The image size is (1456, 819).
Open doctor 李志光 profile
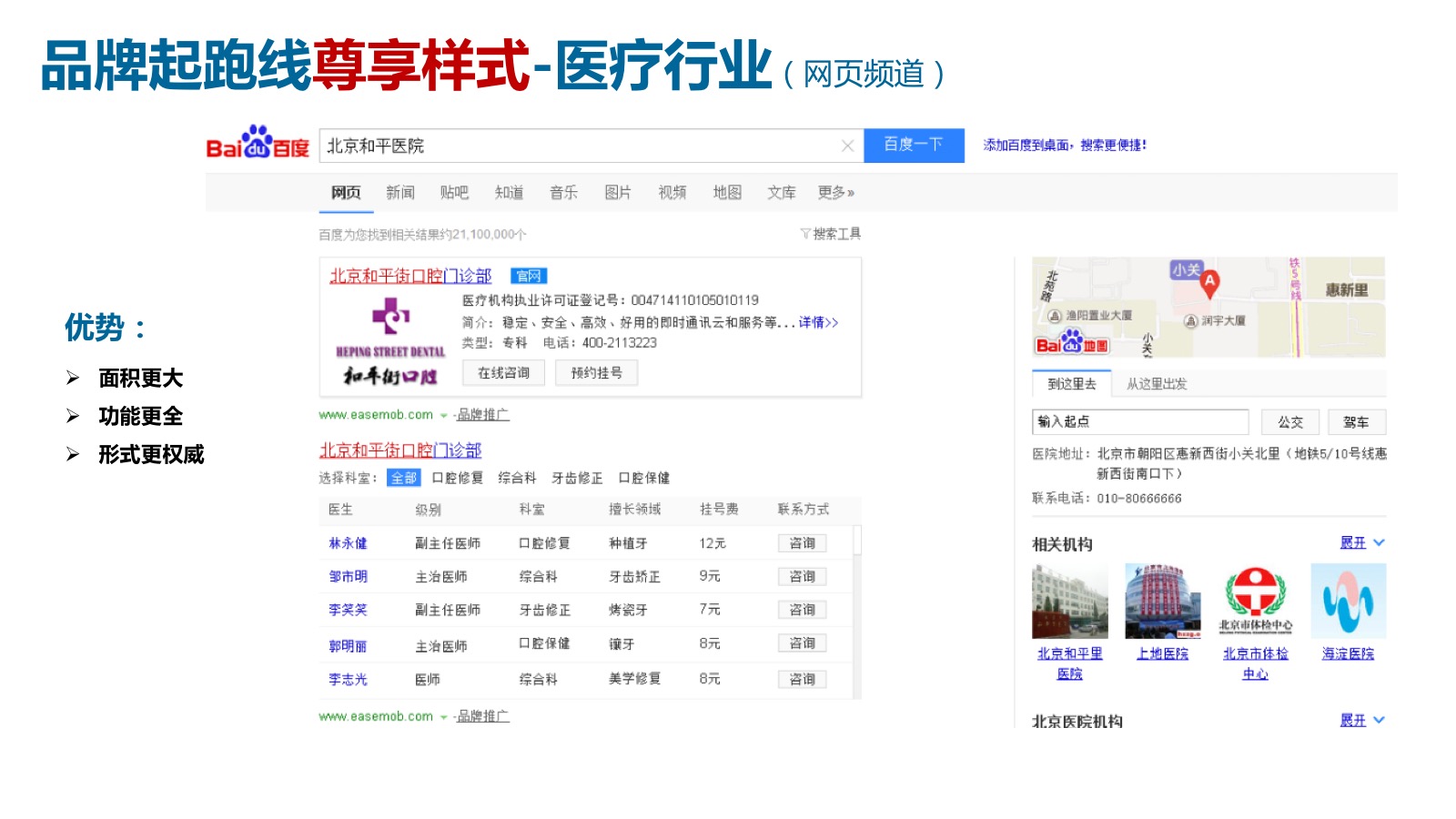(x=349, y=679)
